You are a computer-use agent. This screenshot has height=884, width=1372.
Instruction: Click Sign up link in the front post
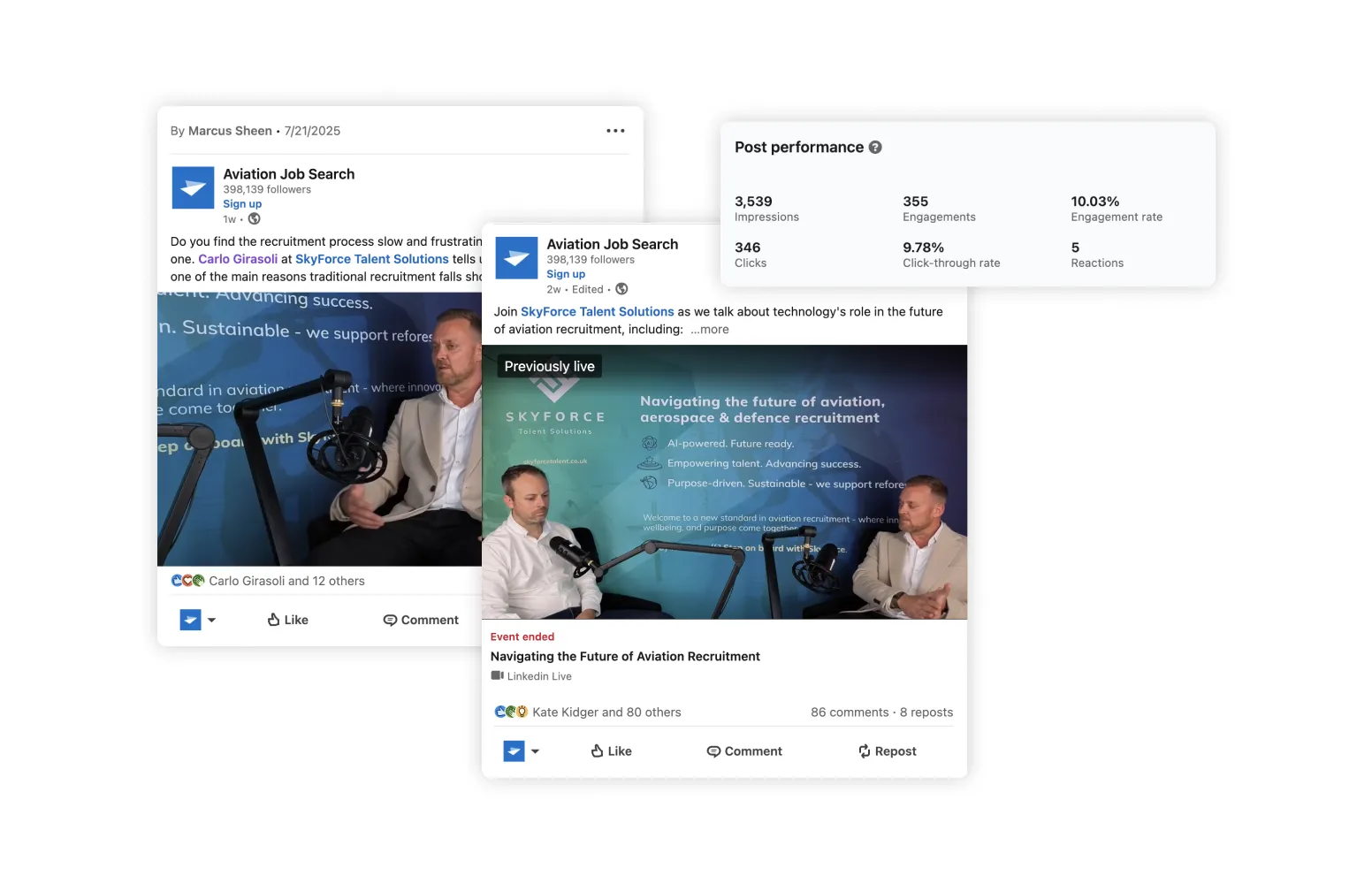coord(566,274)
